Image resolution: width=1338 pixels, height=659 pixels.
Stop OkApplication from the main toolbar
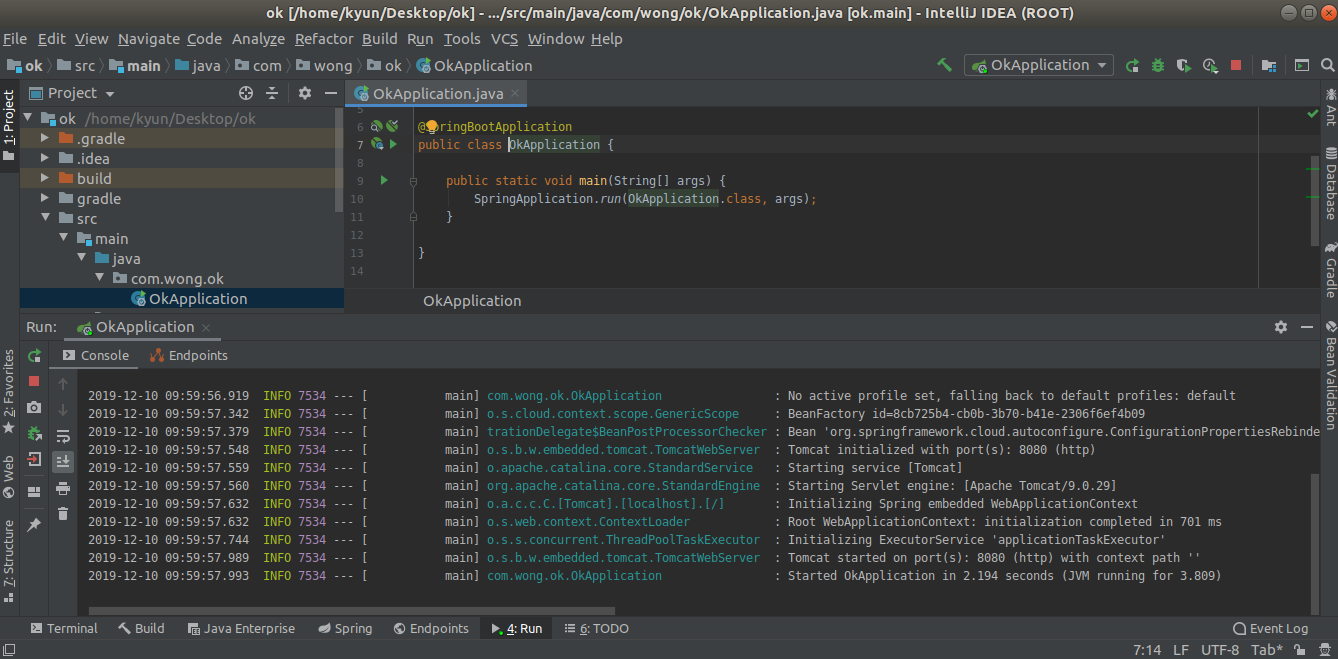pos(1236,65)
